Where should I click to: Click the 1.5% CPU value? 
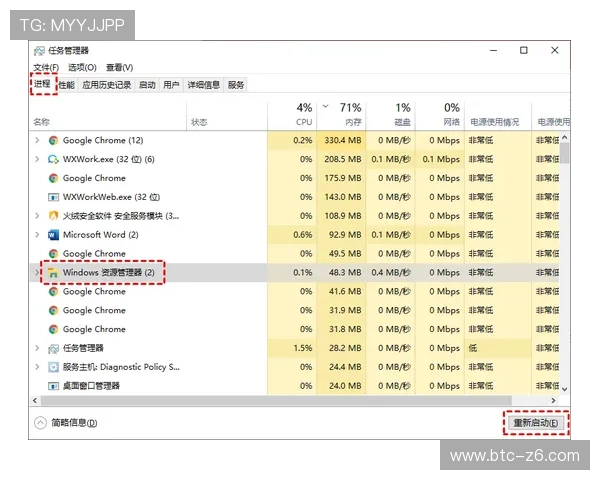[x=303, y=348]
